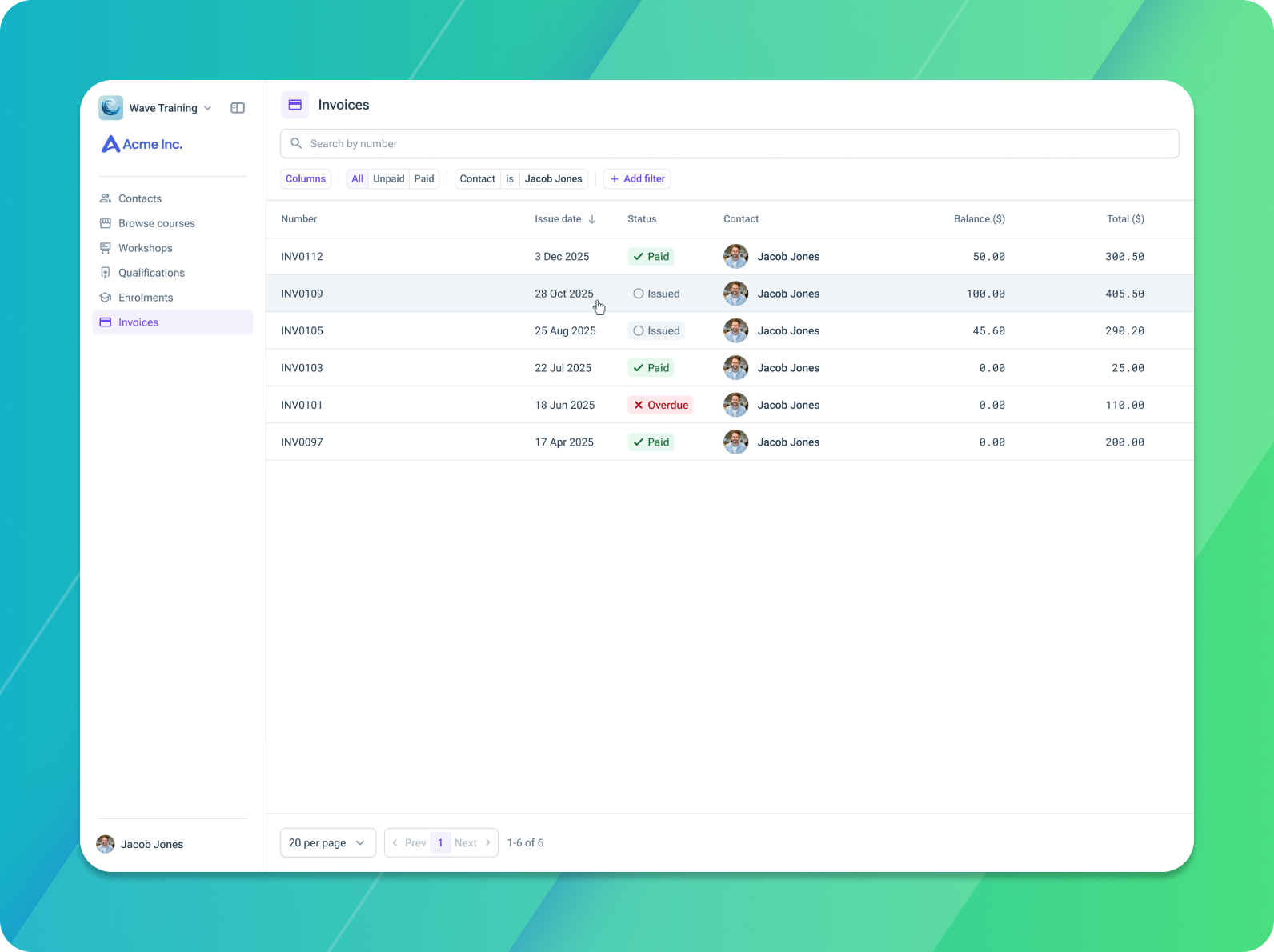The width and height of the screenshot is (1274, 952).
Task: Change the filter operator 'is'
Action: [510, 179]
